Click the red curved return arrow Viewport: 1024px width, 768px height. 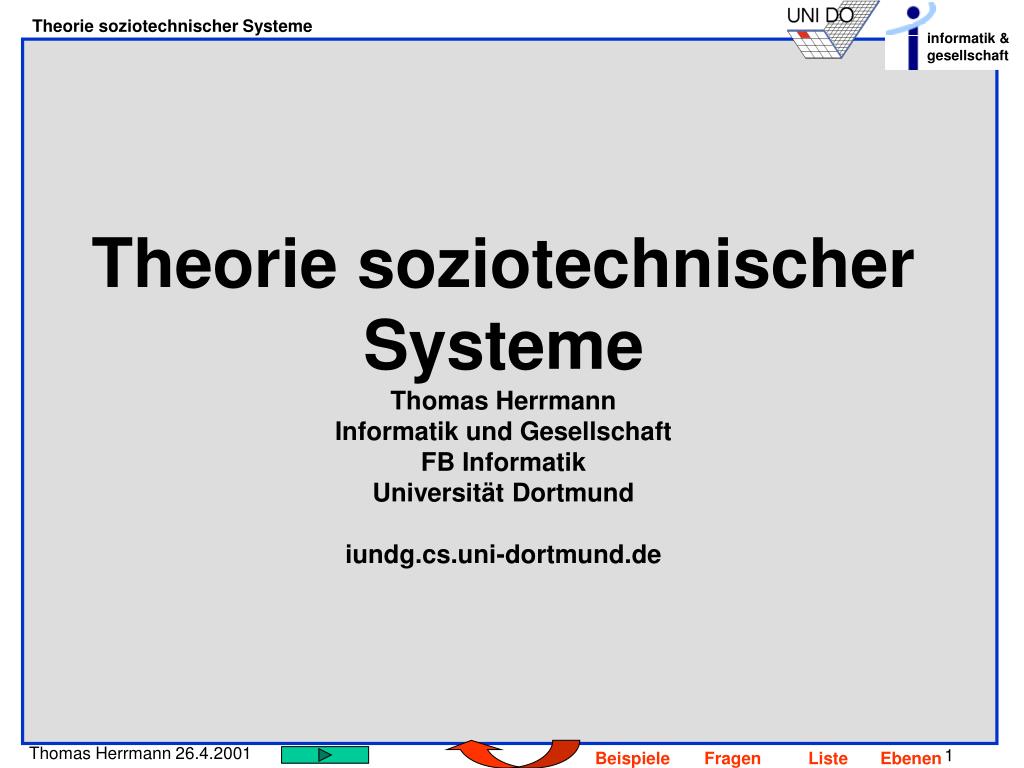tap(513, 753)
